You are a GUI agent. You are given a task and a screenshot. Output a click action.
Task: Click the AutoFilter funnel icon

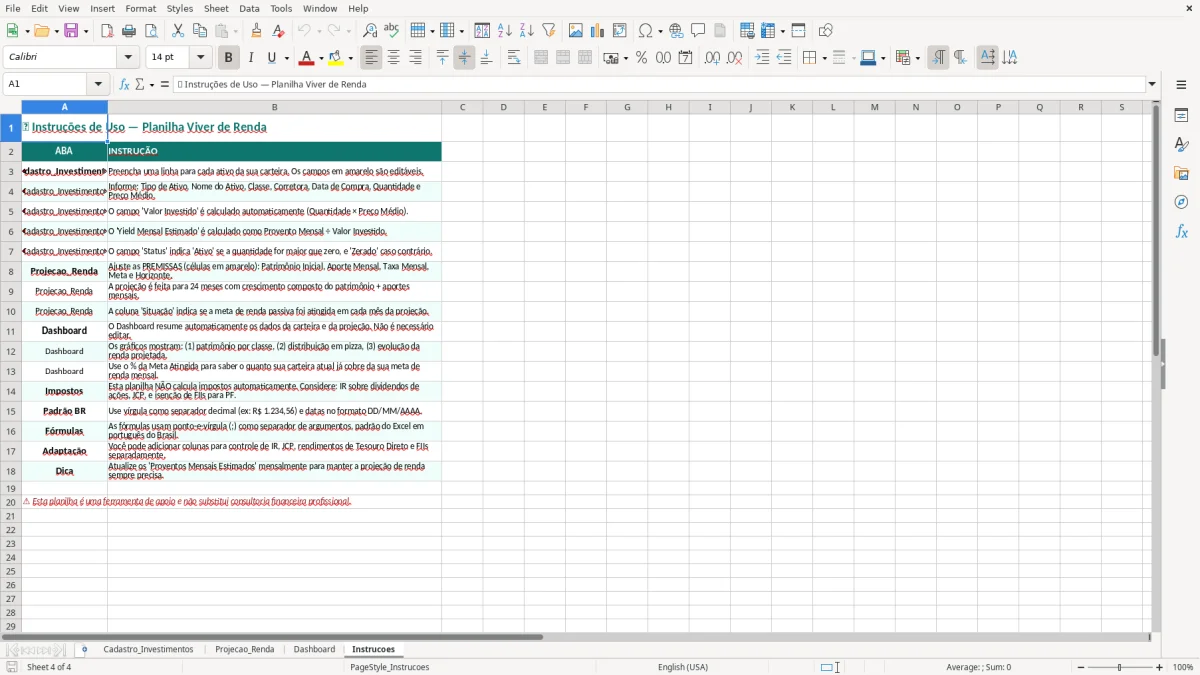tap(548, 31)
